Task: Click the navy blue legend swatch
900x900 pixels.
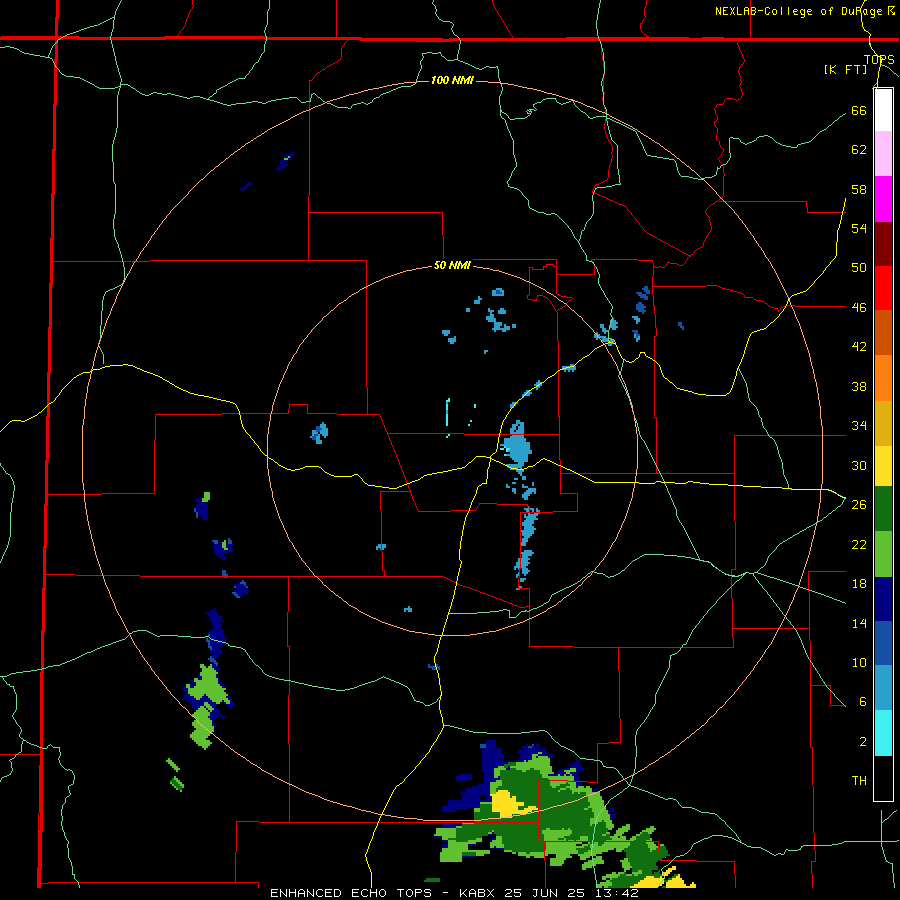Action: (883, 599)
